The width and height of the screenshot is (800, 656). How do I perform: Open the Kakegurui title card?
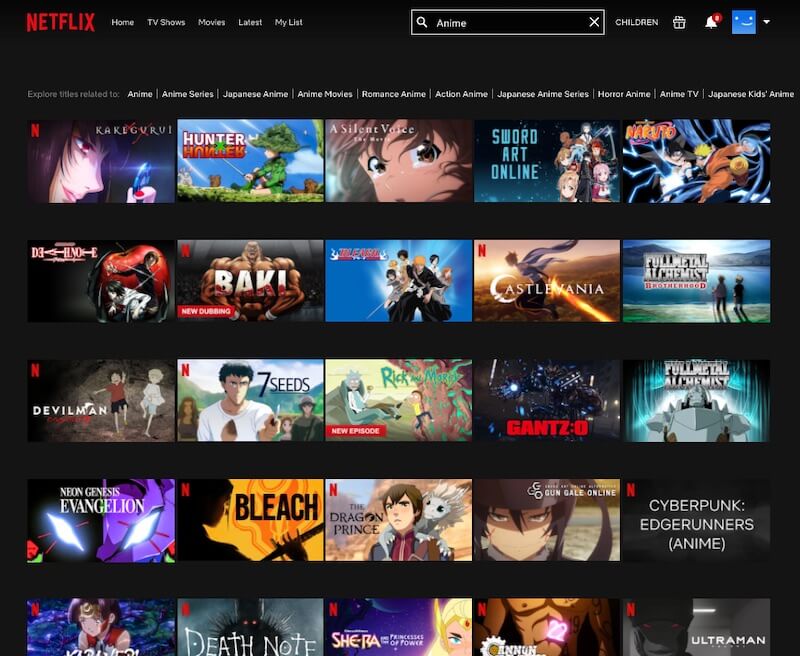101,161
